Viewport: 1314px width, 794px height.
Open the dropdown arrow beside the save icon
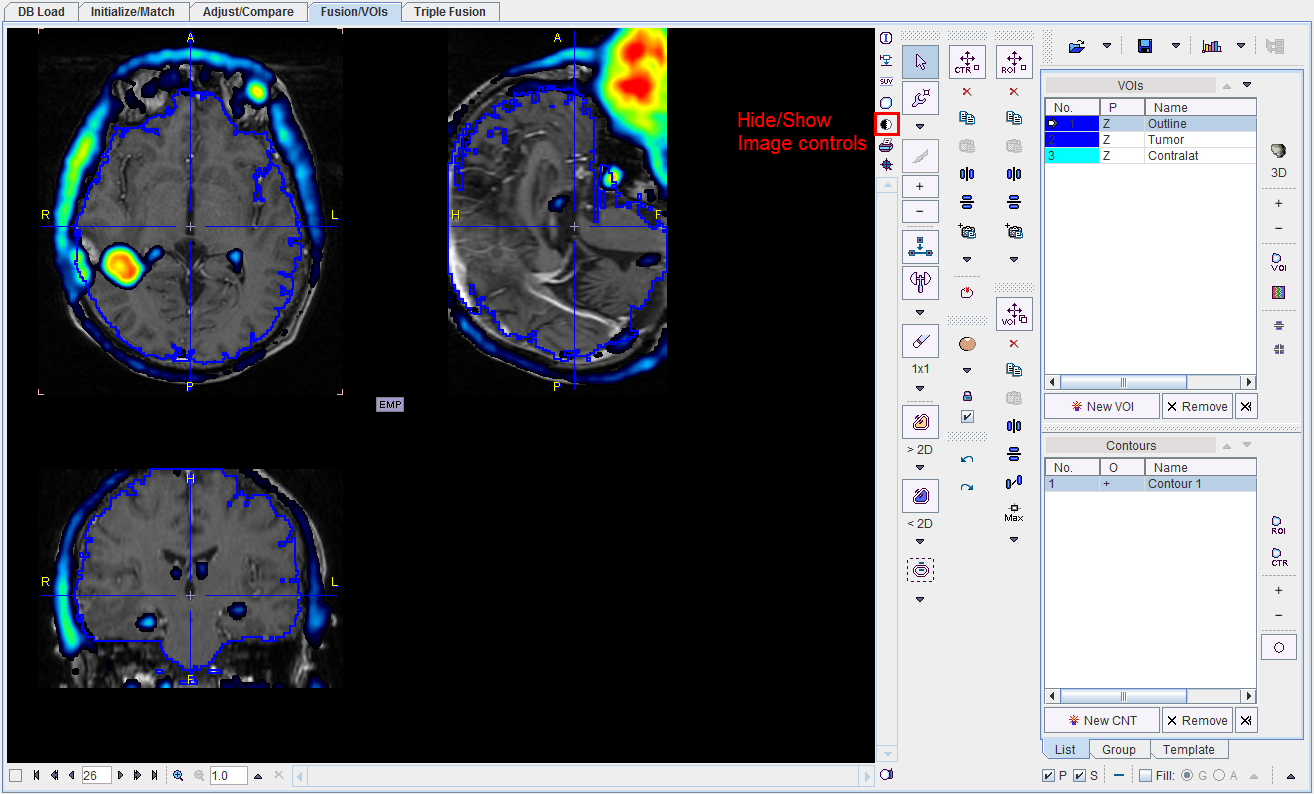[x=1175, y=46]
